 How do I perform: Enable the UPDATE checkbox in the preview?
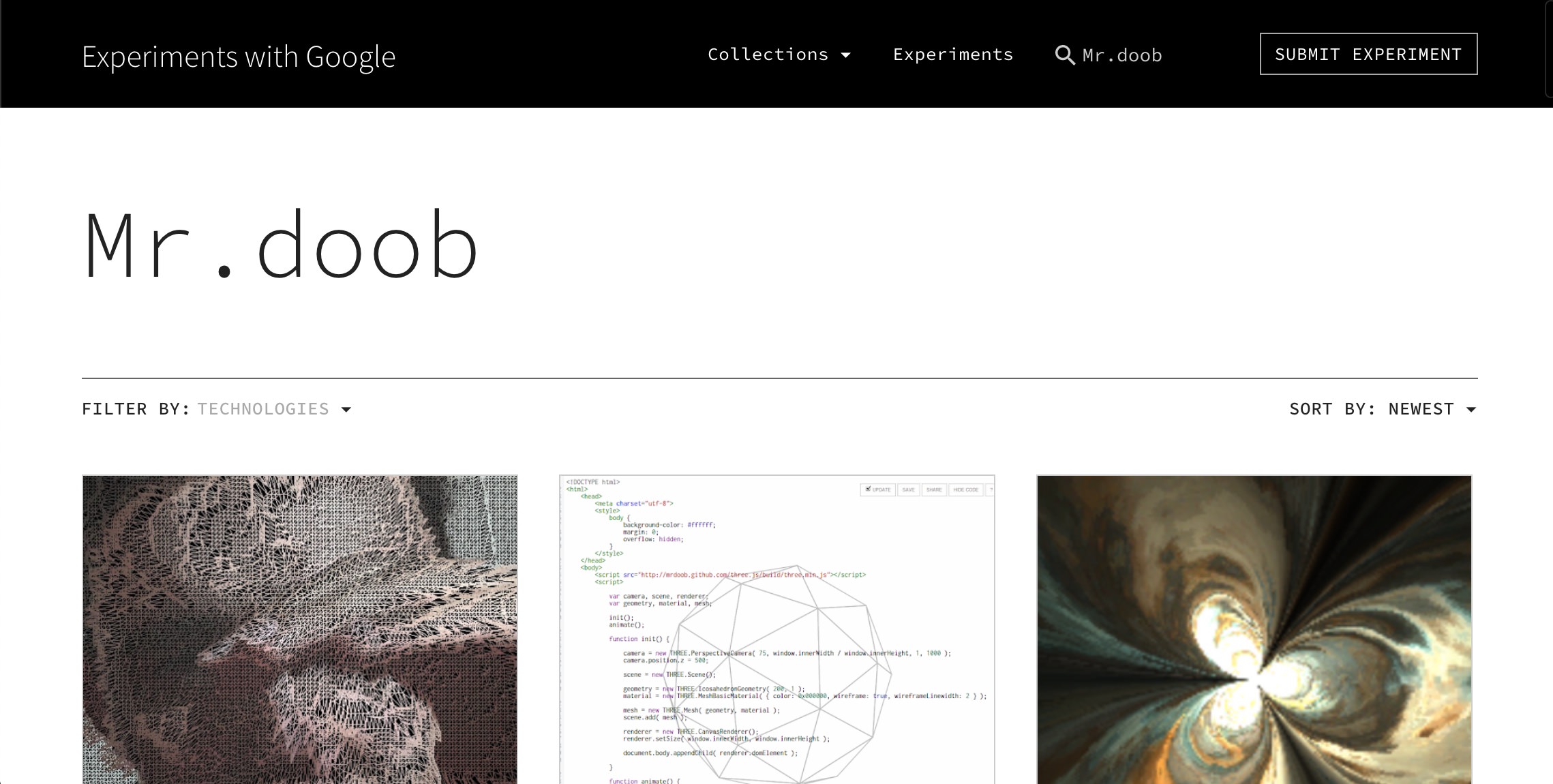[869, 489]
